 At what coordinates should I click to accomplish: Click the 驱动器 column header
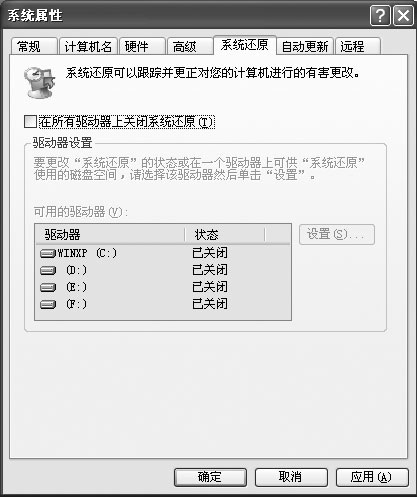tap(110, 235)
